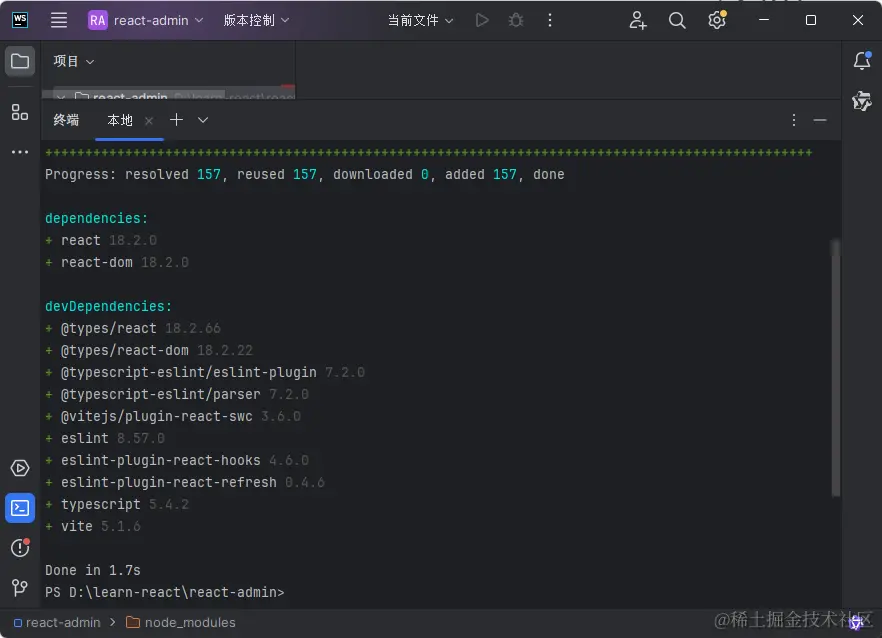
Task: Open the main hamburger menu
Action: (59, 20)
